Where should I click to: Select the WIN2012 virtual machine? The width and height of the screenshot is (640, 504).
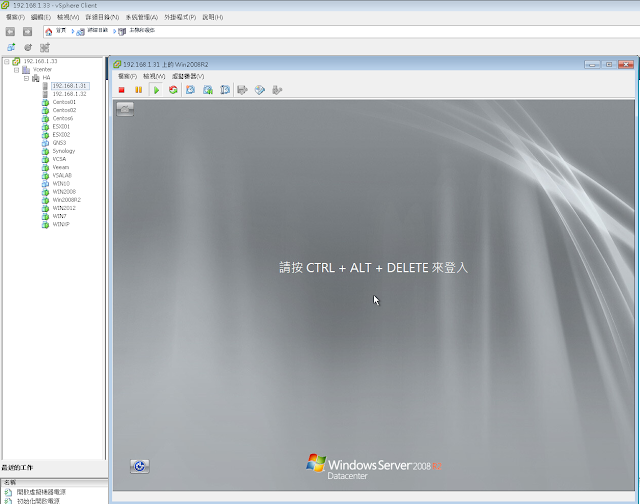(x=64, y=208)
